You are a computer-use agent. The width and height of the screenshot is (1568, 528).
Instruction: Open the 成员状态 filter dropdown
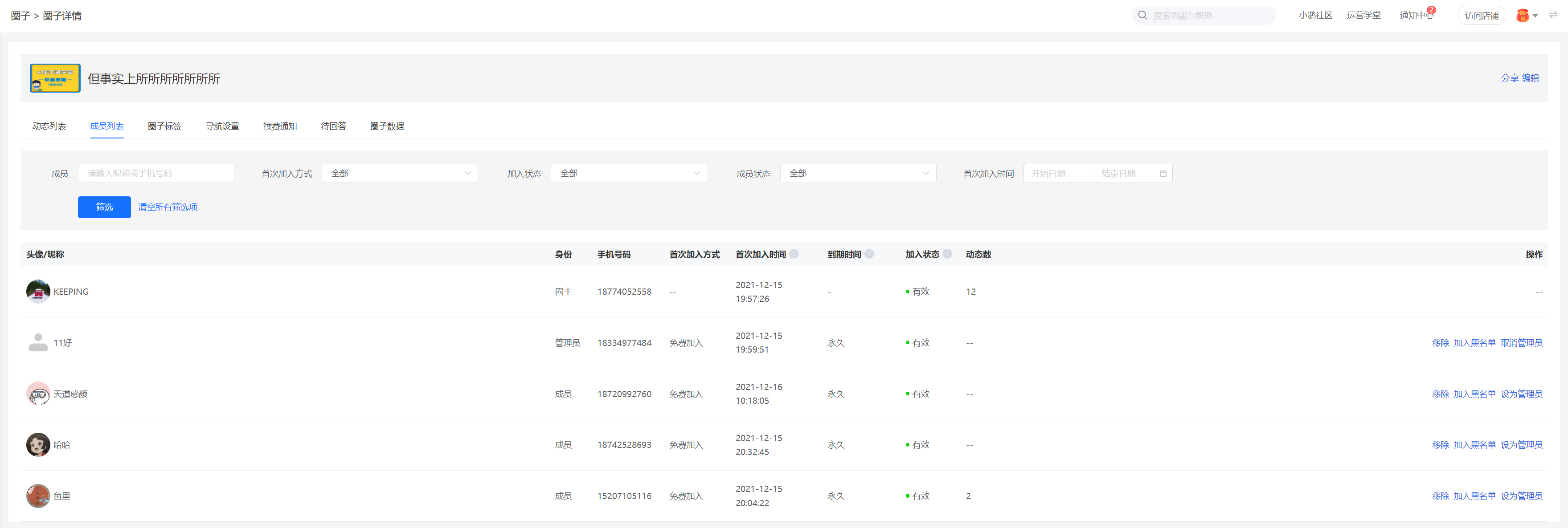point(858,174)
